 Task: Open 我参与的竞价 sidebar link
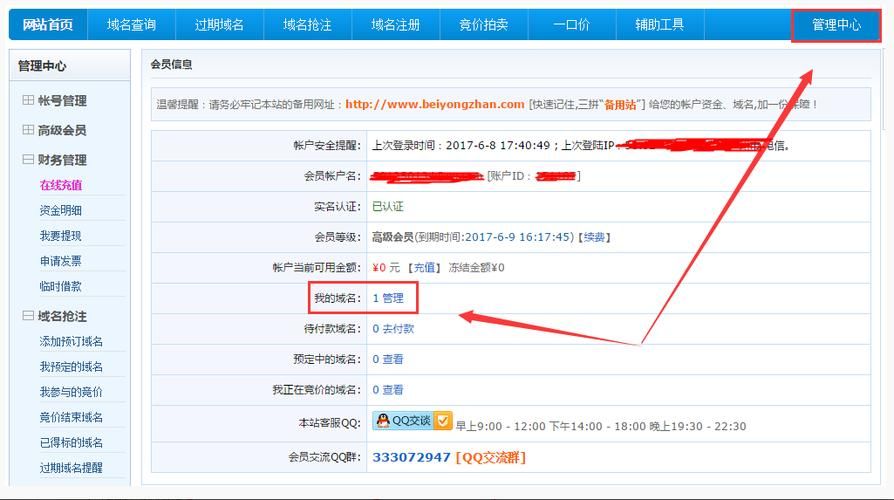click(71, 392)
